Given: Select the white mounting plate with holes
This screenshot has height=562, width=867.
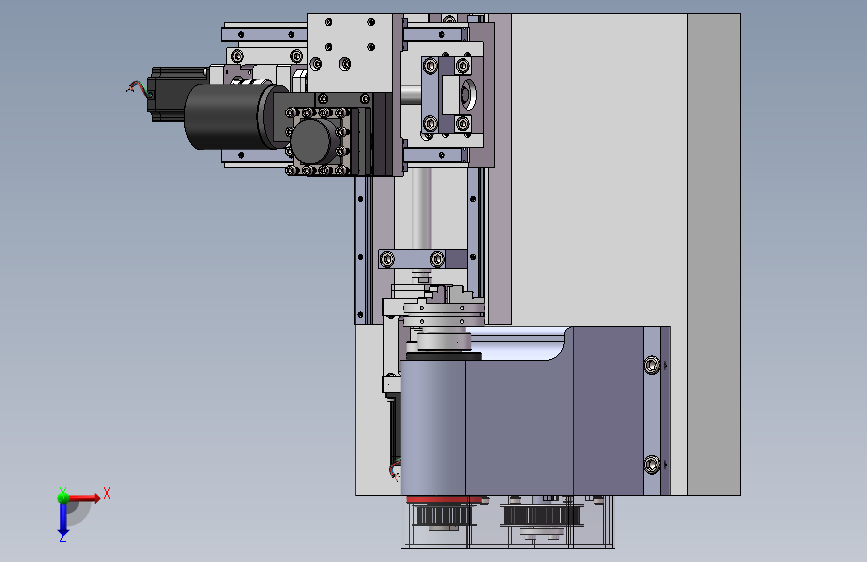Looking at the screenshot, I should (x=350, y=53).
